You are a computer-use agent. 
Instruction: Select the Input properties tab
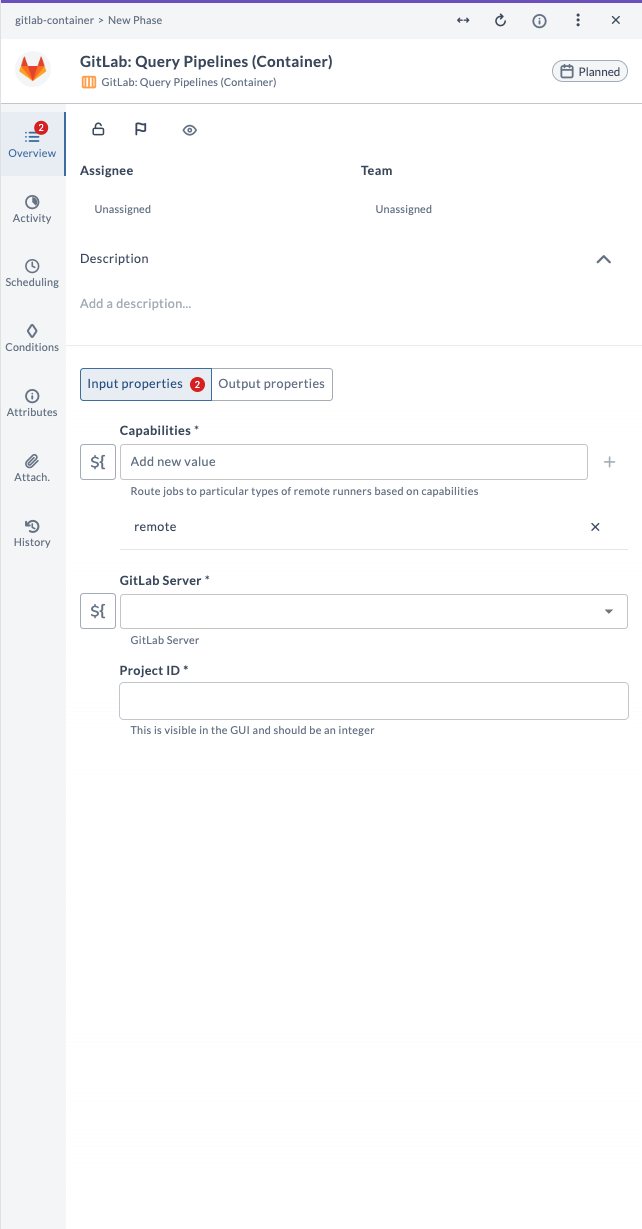pyautogui.click(x=146, y=384)
